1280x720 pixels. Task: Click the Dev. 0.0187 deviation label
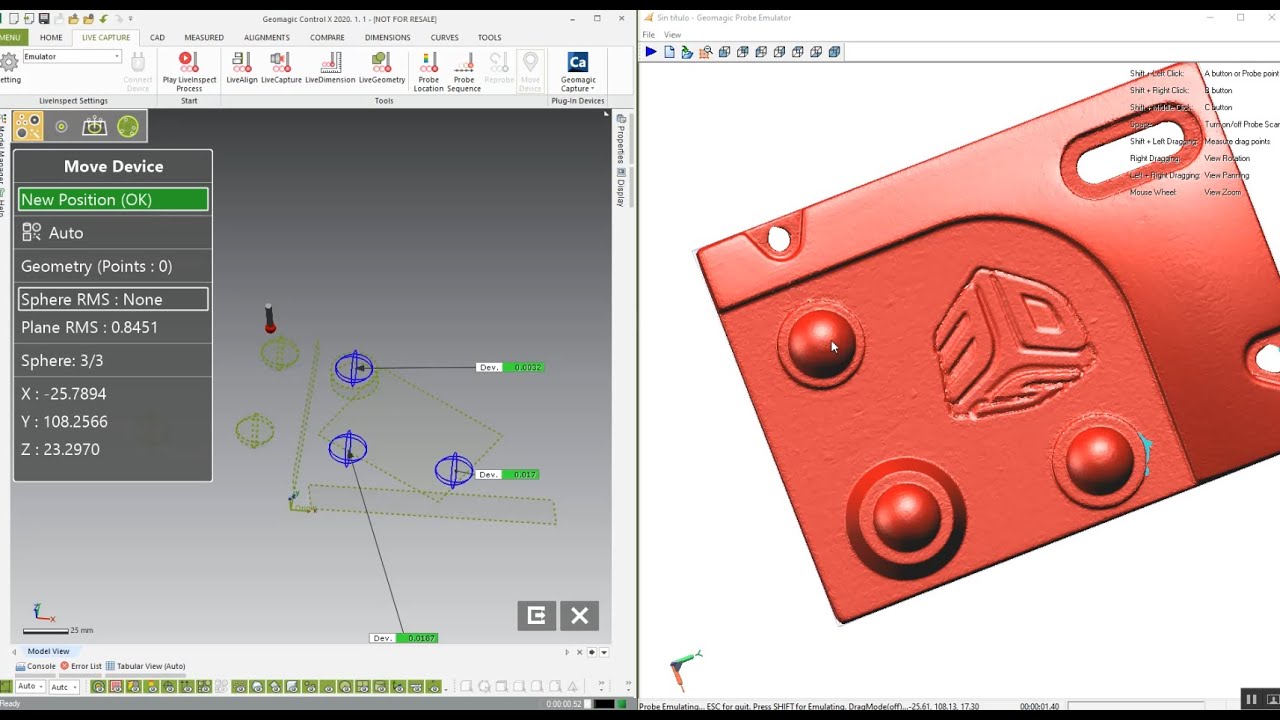tap(404, 638)
